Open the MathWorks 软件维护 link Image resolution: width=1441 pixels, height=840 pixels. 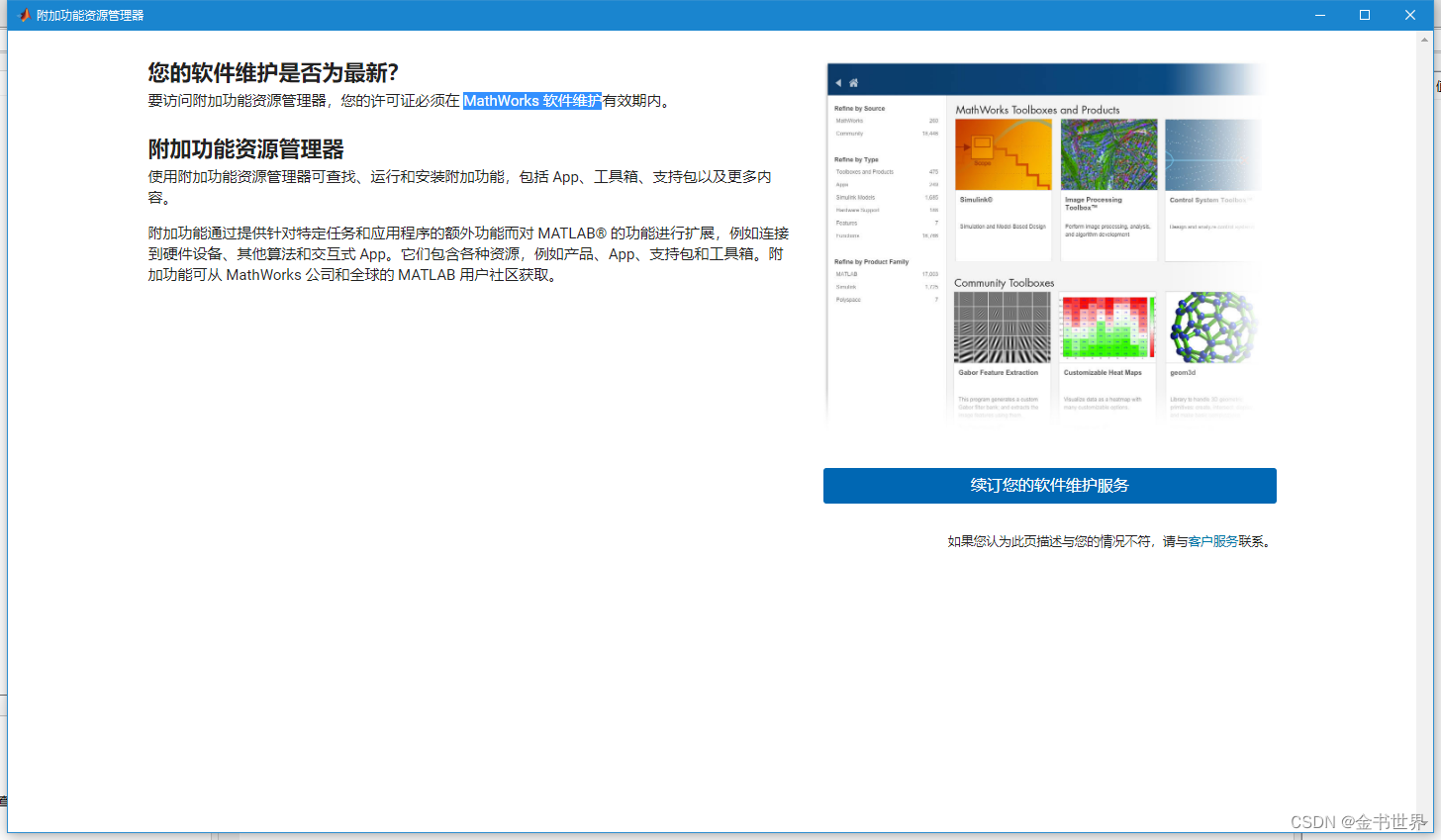tap(532, 100)
